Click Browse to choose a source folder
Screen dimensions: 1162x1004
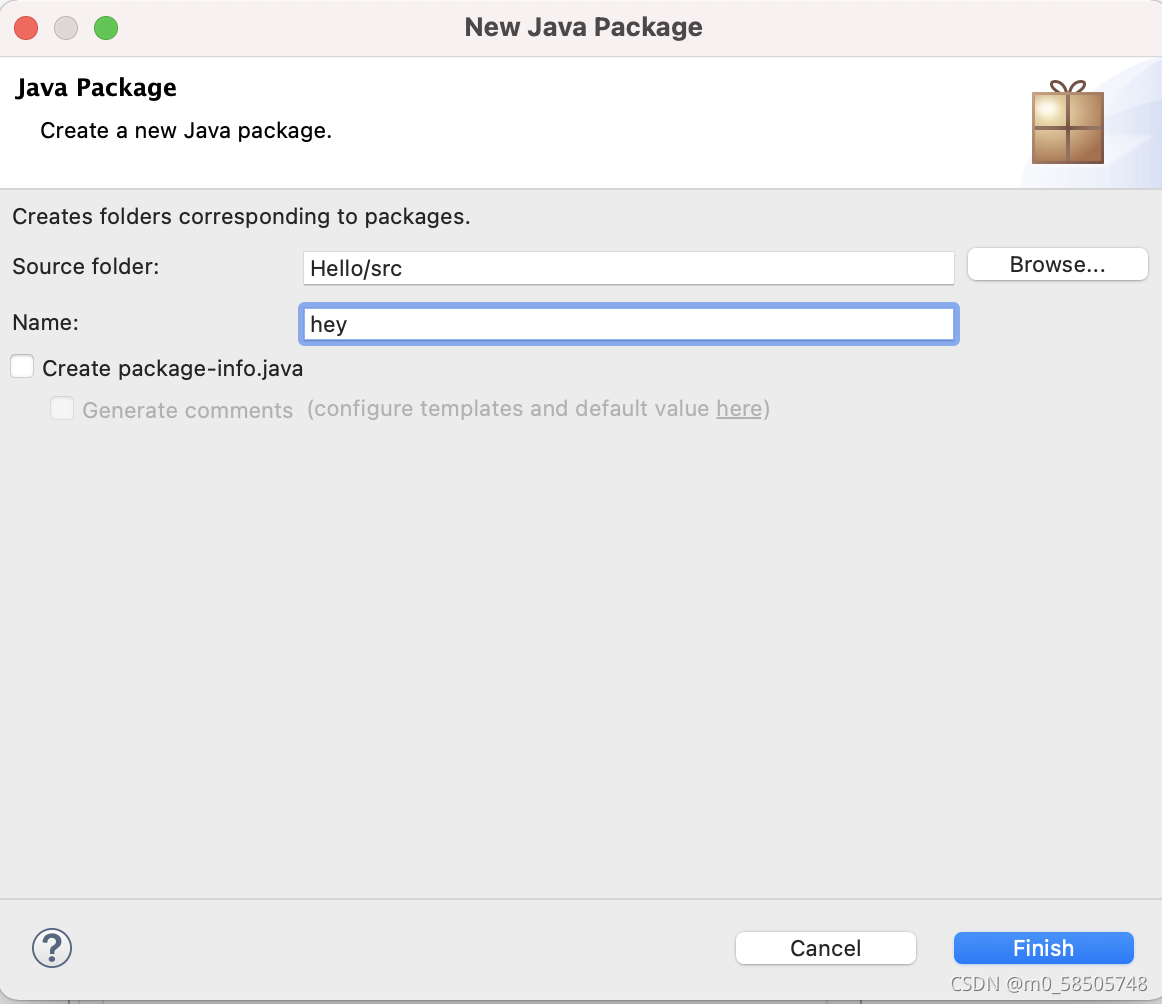pyautogui.click(x=1057, y=264)
